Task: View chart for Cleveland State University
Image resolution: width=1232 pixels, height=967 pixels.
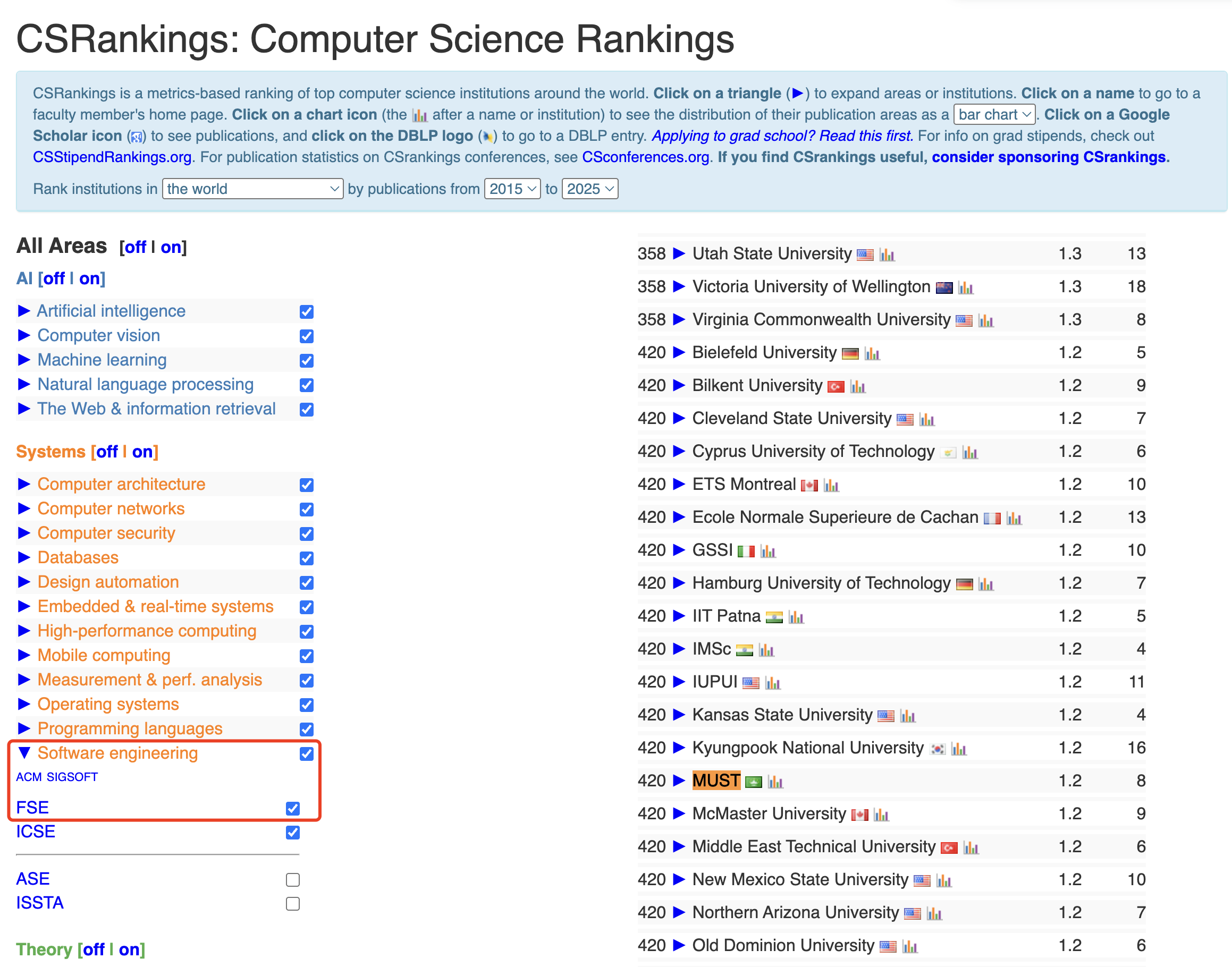Action: click(x=927, y=419)
